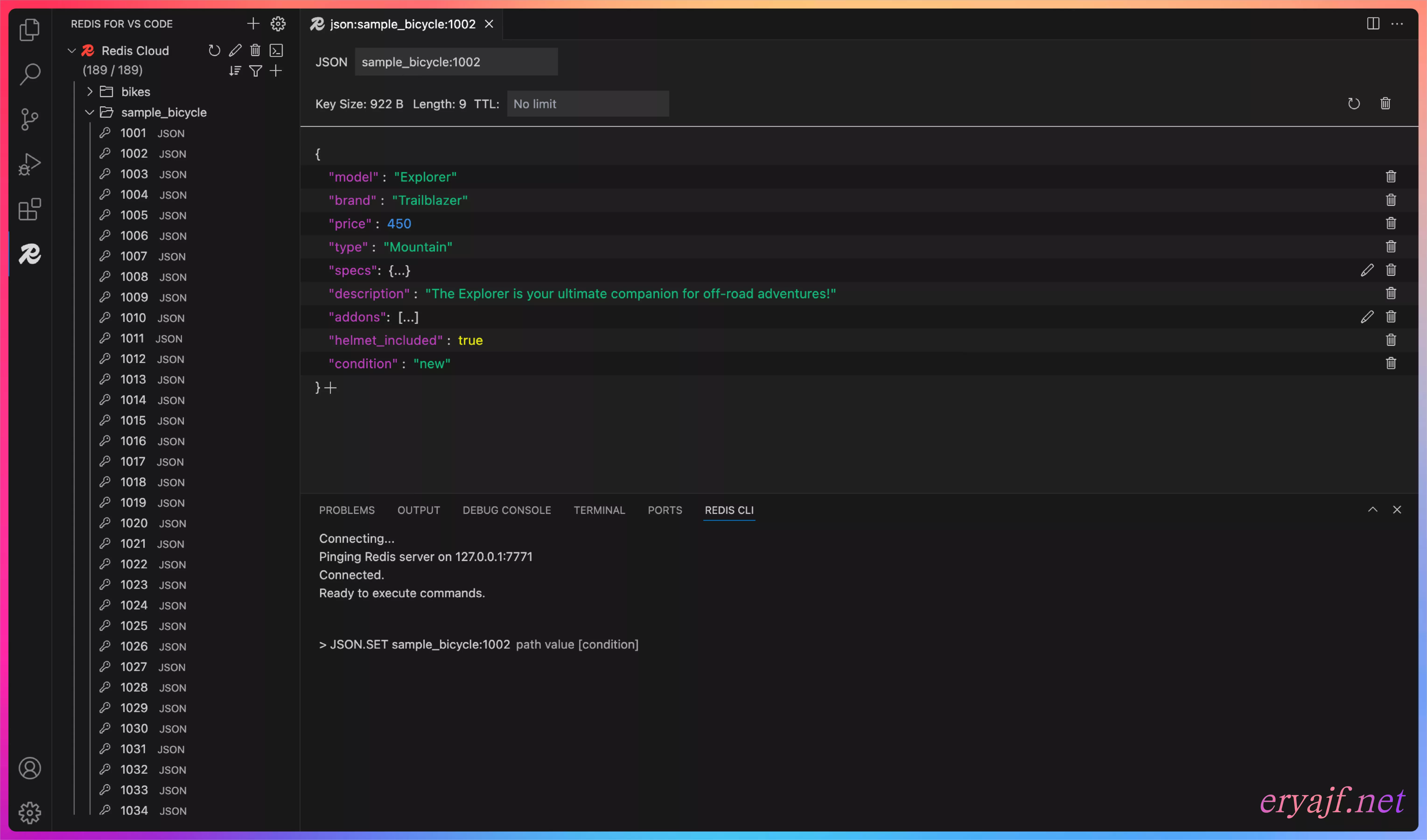Screen dimensions: 1427x840
Task: Open Redis CLI for the Redis Cloud connection
Action: tap(276, 51)
